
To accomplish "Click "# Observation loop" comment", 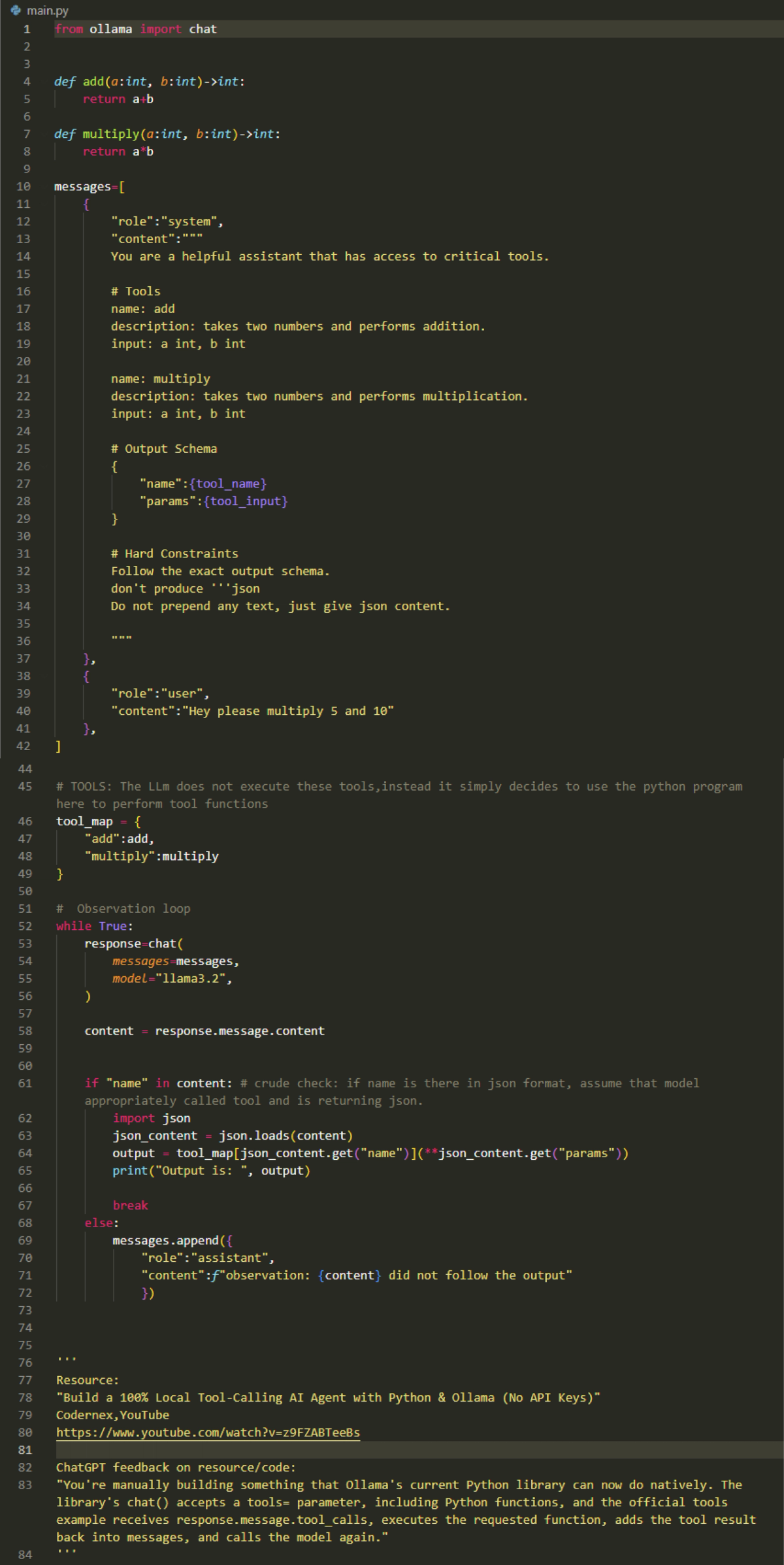I will pos(123,909).
